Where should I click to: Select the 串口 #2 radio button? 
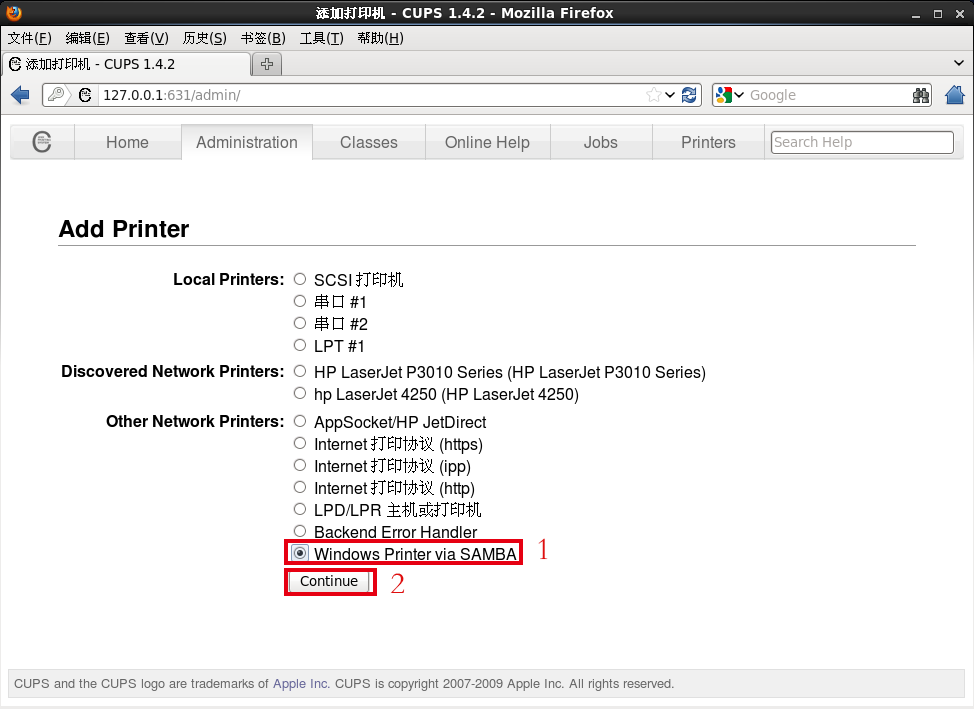tap(300, 323)
